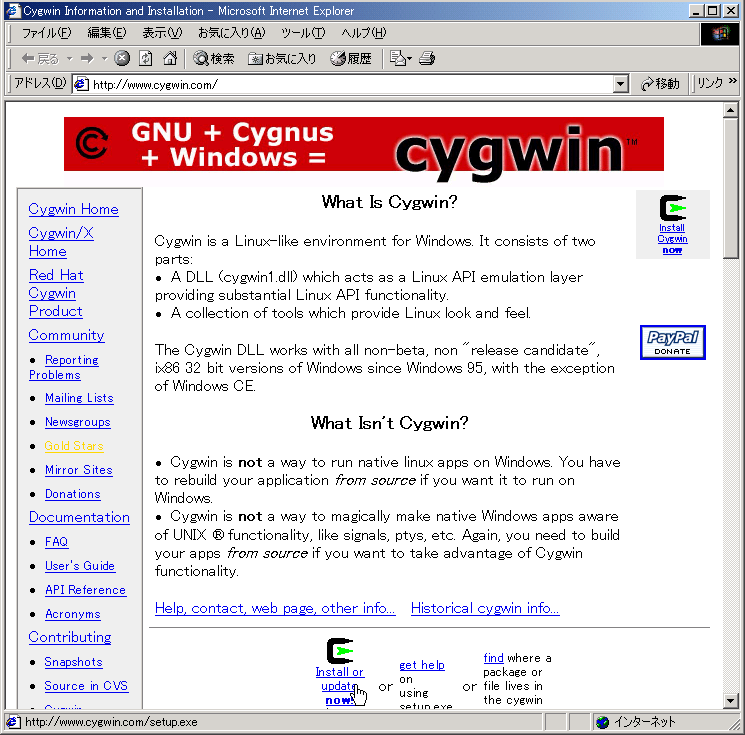The image size is (745, 735).
Task: Open the Cygwin/X Home link
Action: [61, 242]
